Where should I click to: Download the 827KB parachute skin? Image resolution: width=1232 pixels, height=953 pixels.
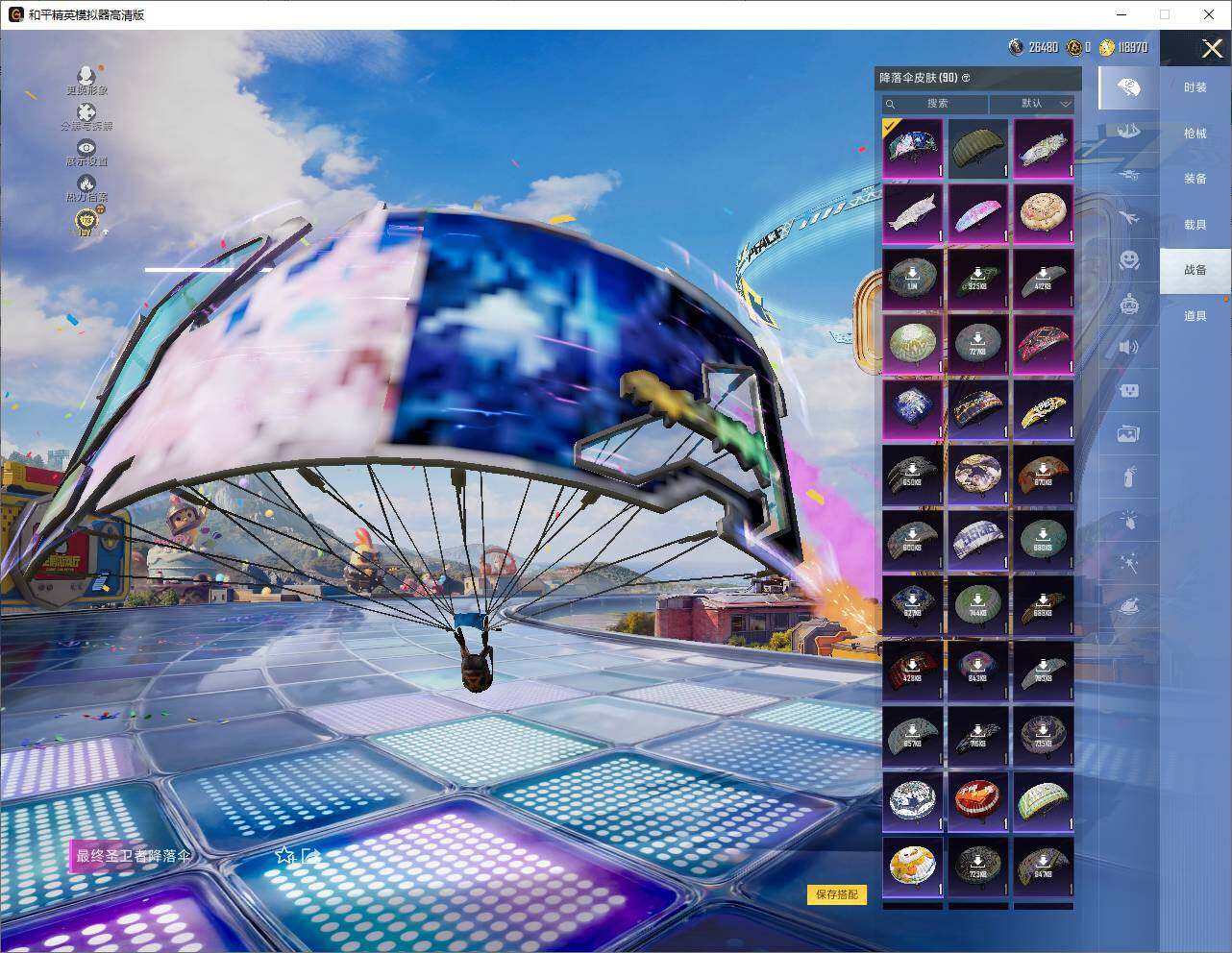click(x=913, y=606)
